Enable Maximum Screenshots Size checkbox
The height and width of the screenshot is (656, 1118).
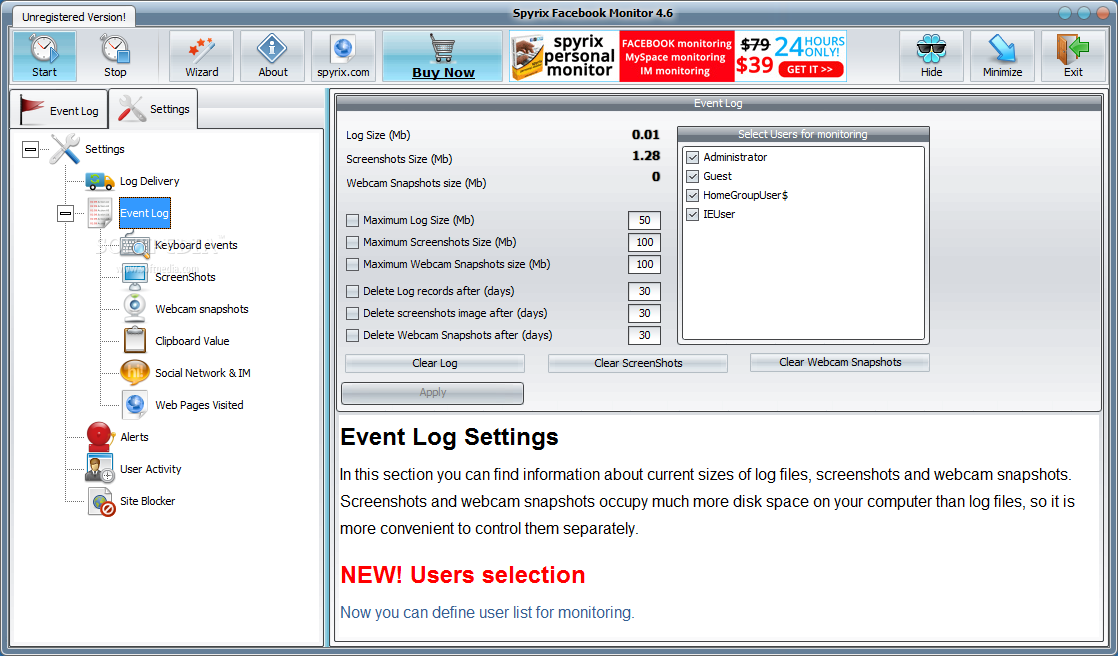coord(352,242)
